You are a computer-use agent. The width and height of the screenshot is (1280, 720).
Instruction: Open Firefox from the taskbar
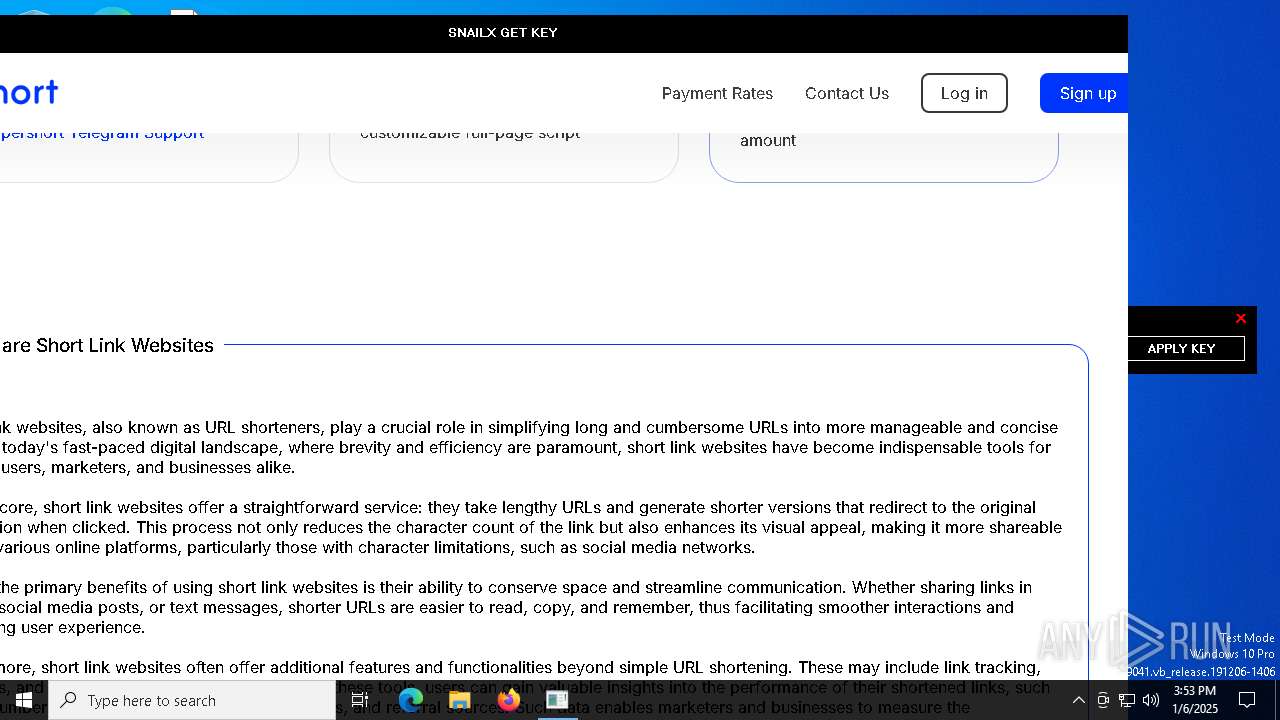[x=509, y=700]
